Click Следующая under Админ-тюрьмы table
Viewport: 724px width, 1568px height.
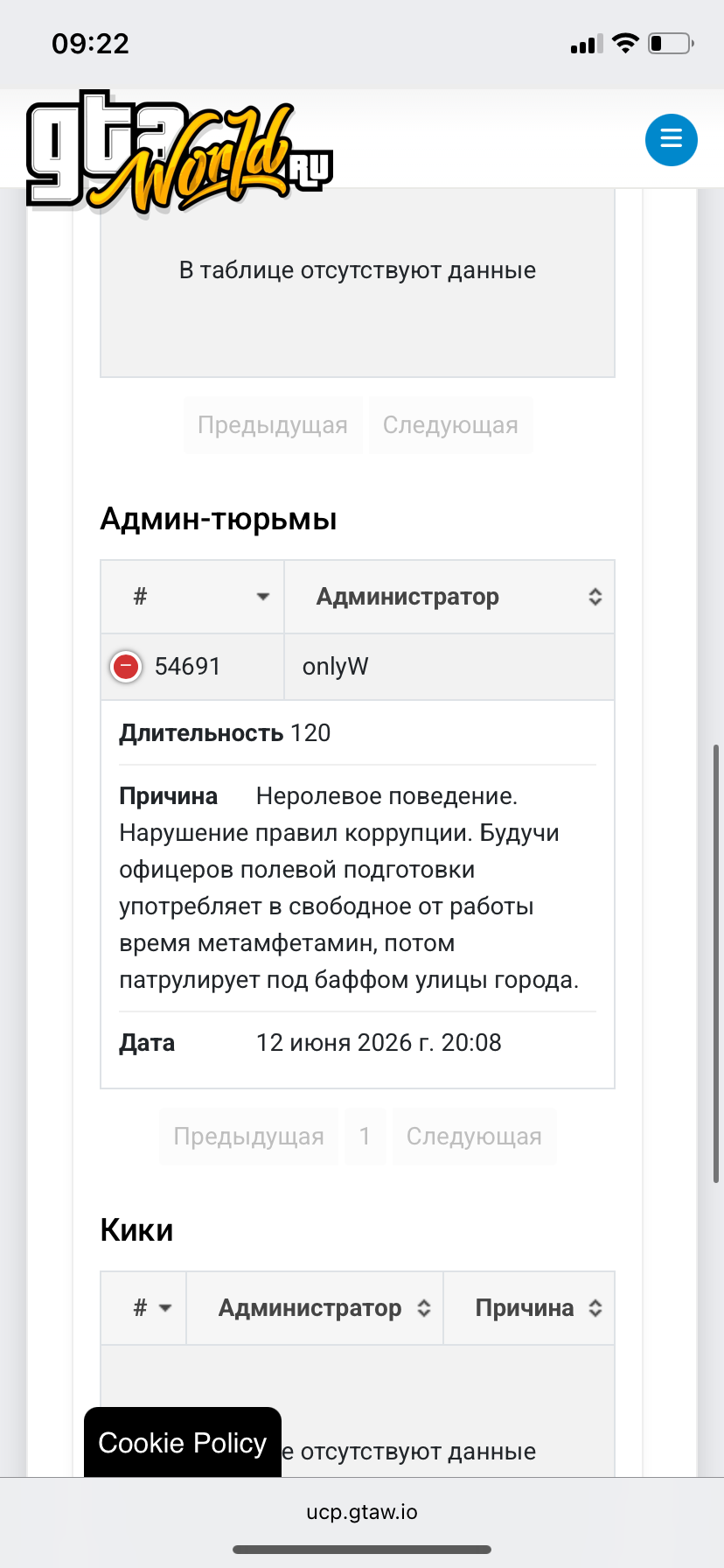point(474,1137)
